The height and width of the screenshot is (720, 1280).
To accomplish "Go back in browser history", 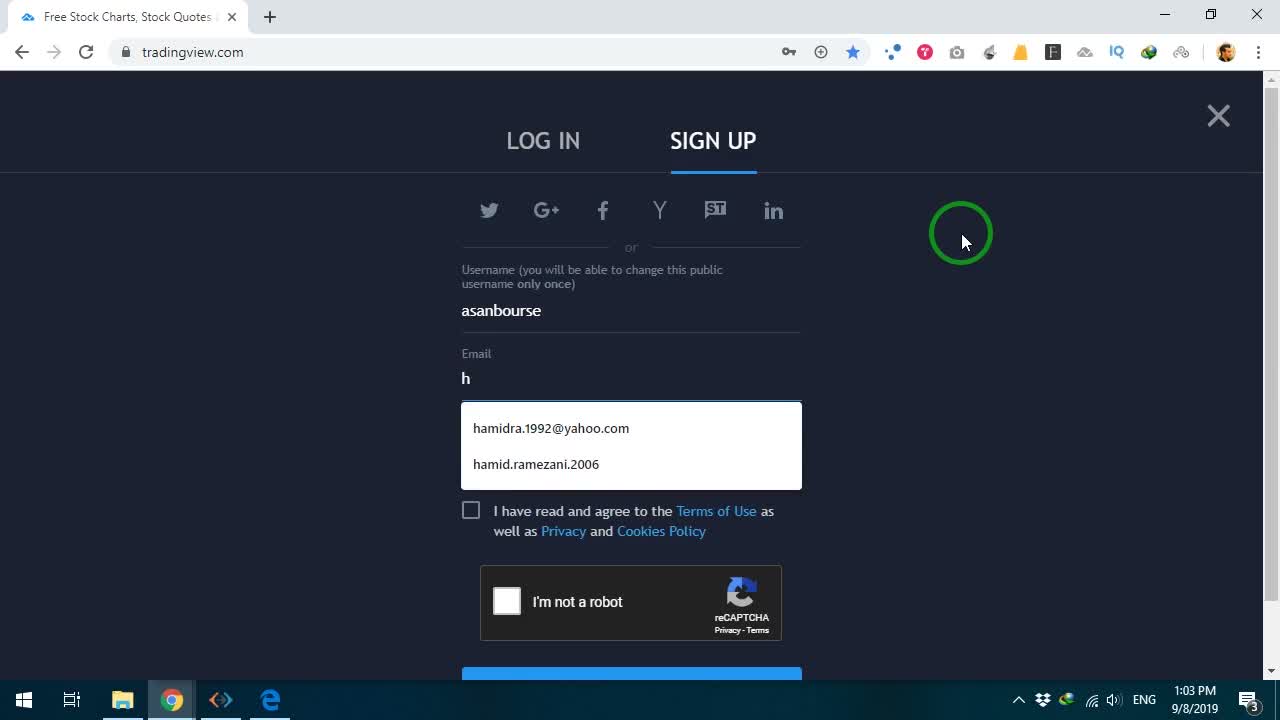I will point(22,52).
